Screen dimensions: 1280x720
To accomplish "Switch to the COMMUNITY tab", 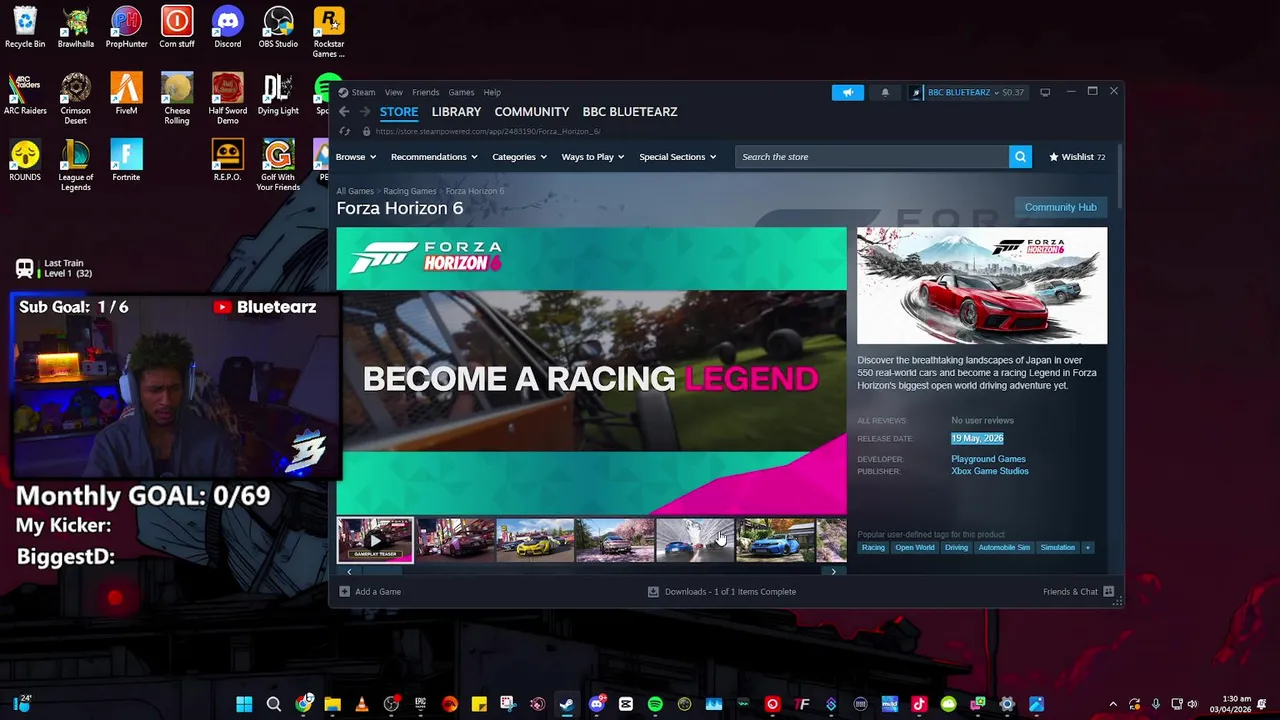I will [532, 112].
